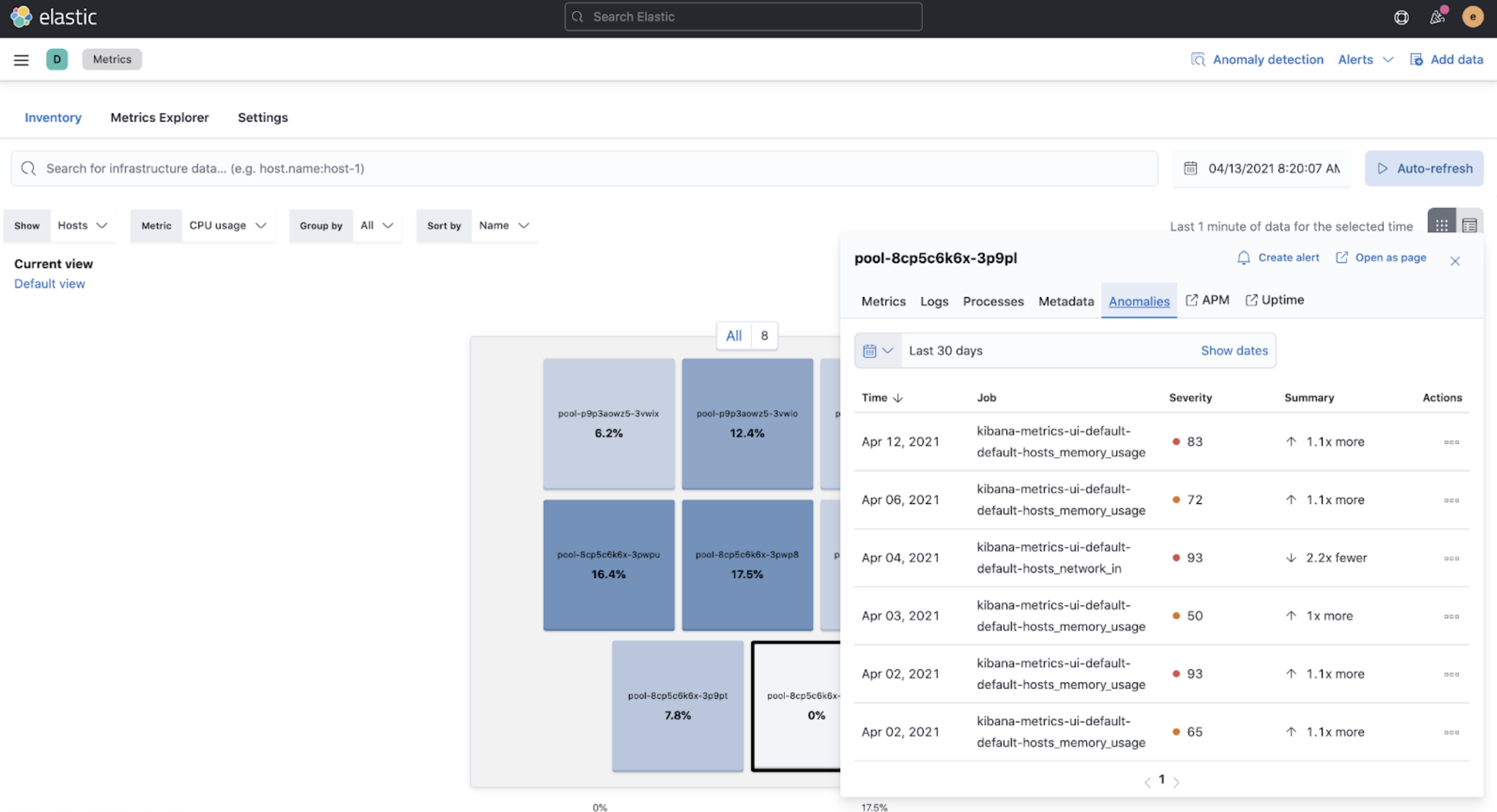
Task: Scroll to next page using pagination
Action: (x=1176, y=779)
